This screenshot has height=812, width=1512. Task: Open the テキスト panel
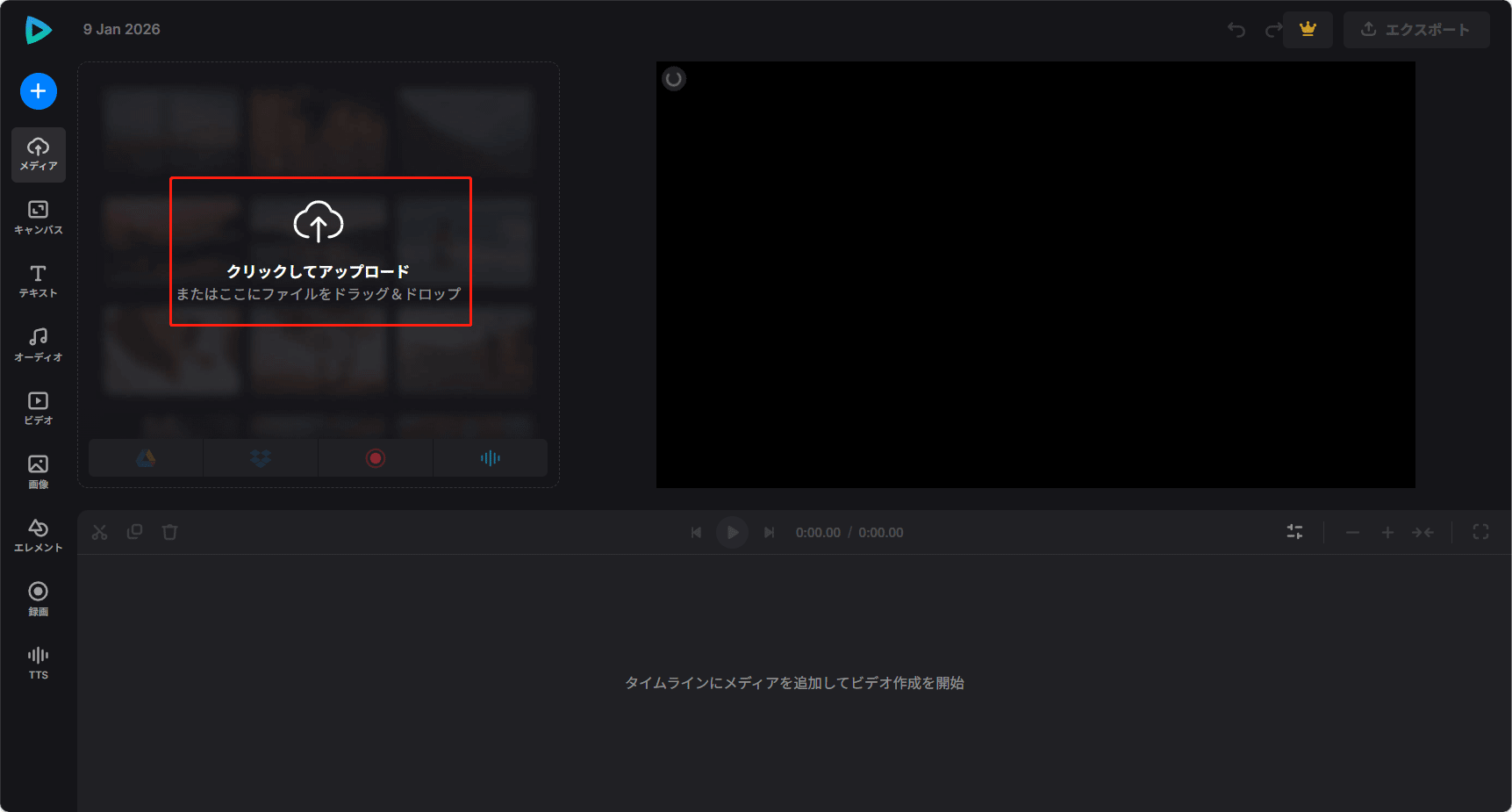tap(38, 281)
